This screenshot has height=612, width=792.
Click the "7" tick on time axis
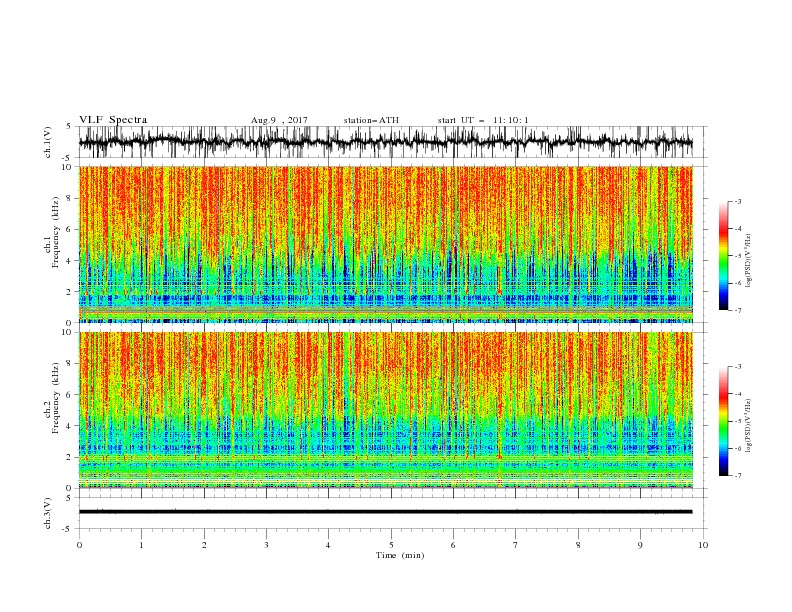pyautogui.click(x=516, y=545)
